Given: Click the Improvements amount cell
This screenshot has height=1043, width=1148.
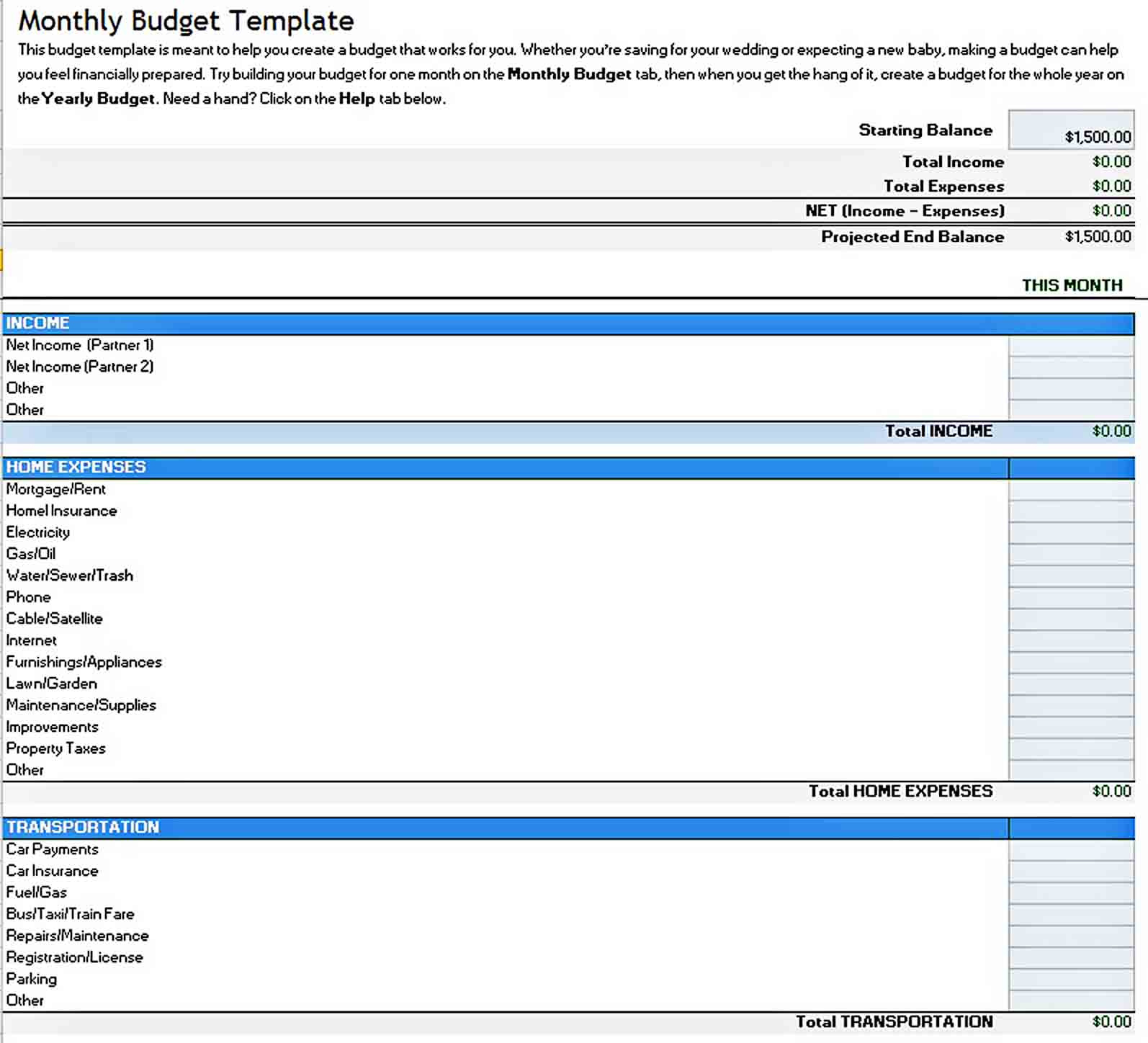Looking at the screenshot, I should coord(1071,728).
